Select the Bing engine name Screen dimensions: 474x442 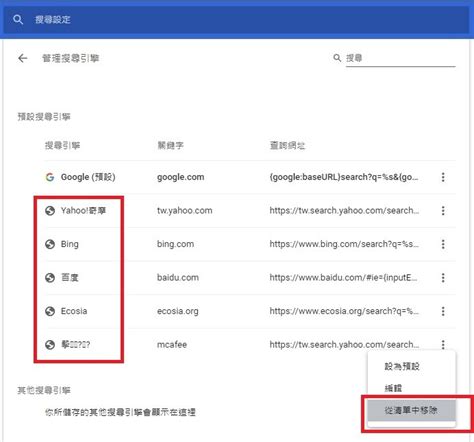click(70, 244)
